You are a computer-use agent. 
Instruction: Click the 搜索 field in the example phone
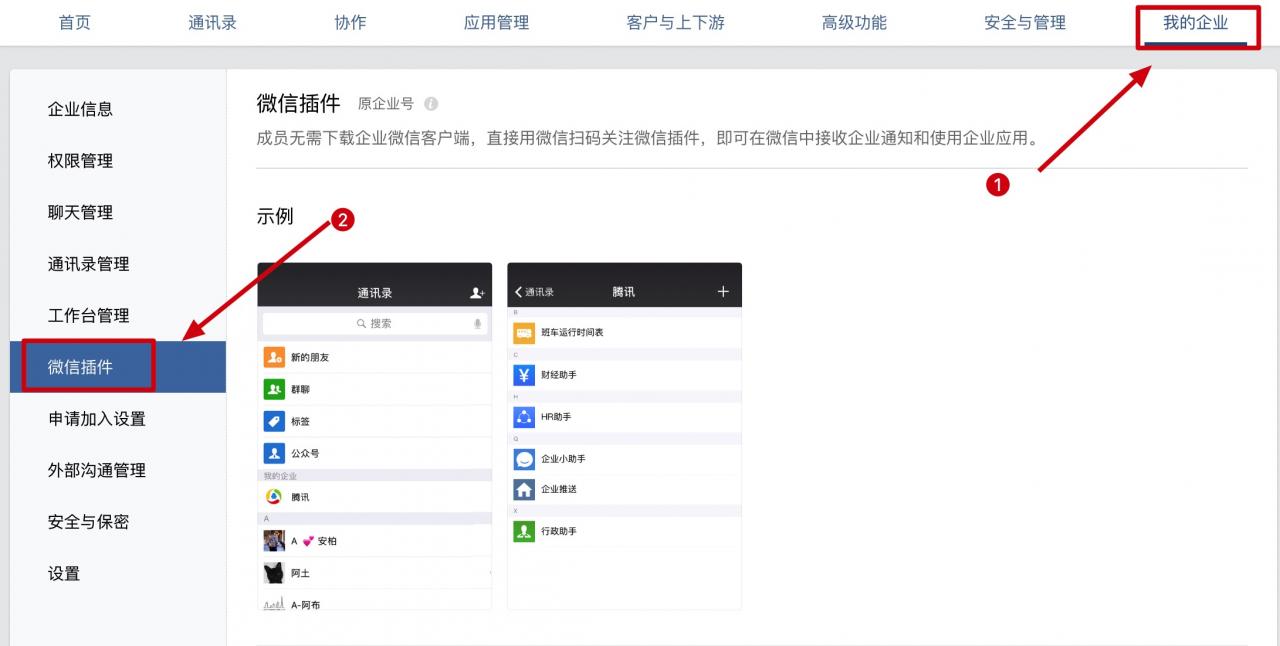(x=375, y=324)
